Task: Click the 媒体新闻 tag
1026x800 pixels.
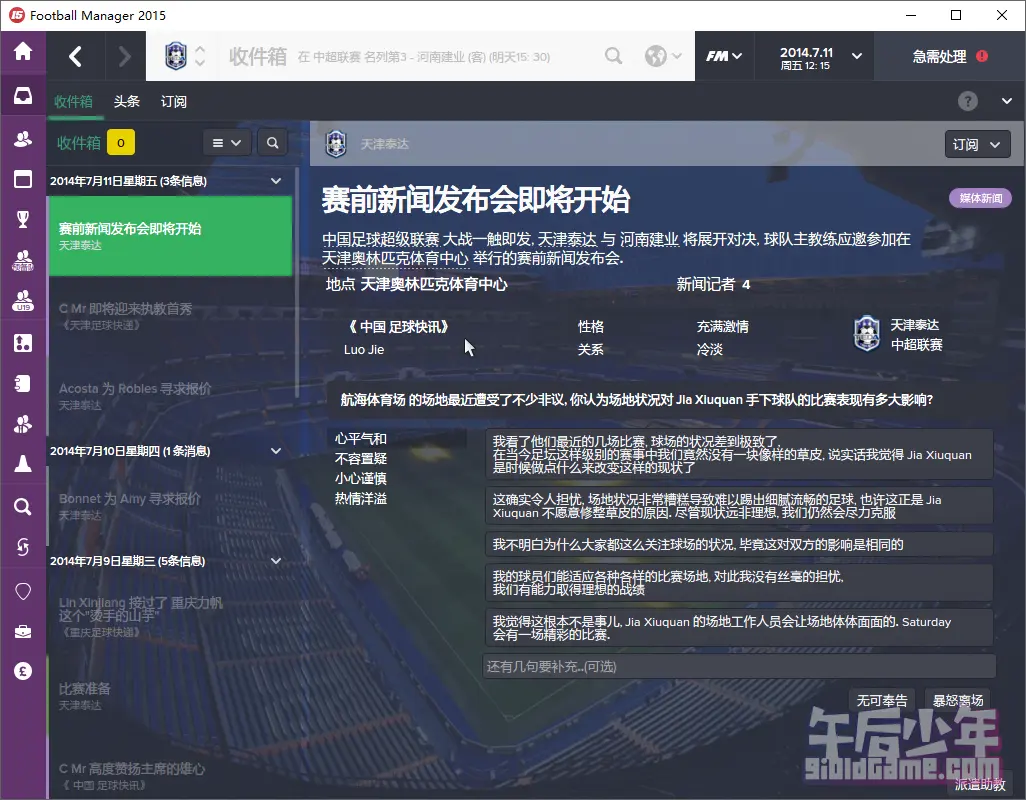Action: 980,198
